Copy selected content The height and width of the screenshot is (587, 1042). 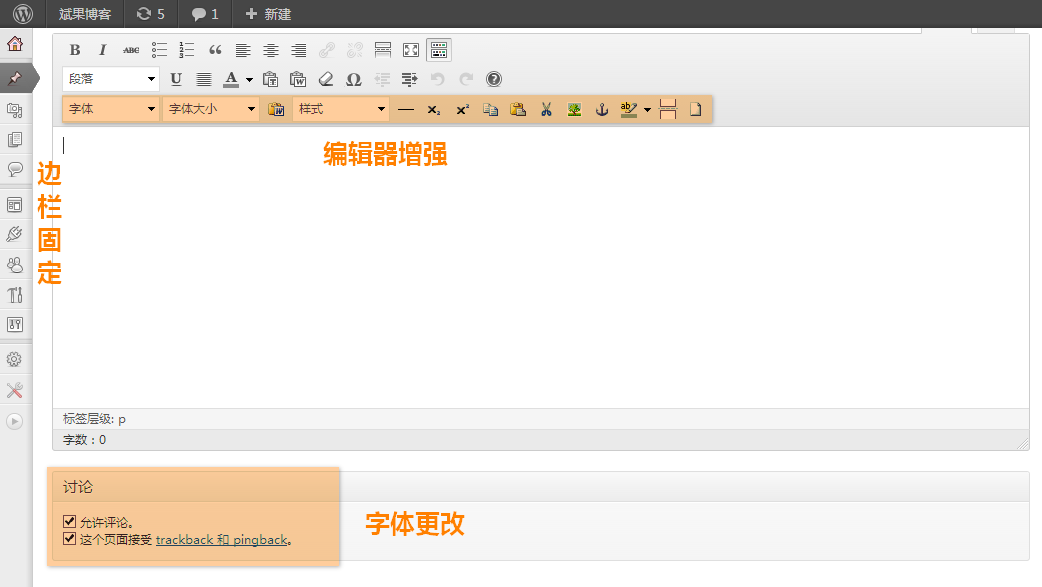[490, 110]
